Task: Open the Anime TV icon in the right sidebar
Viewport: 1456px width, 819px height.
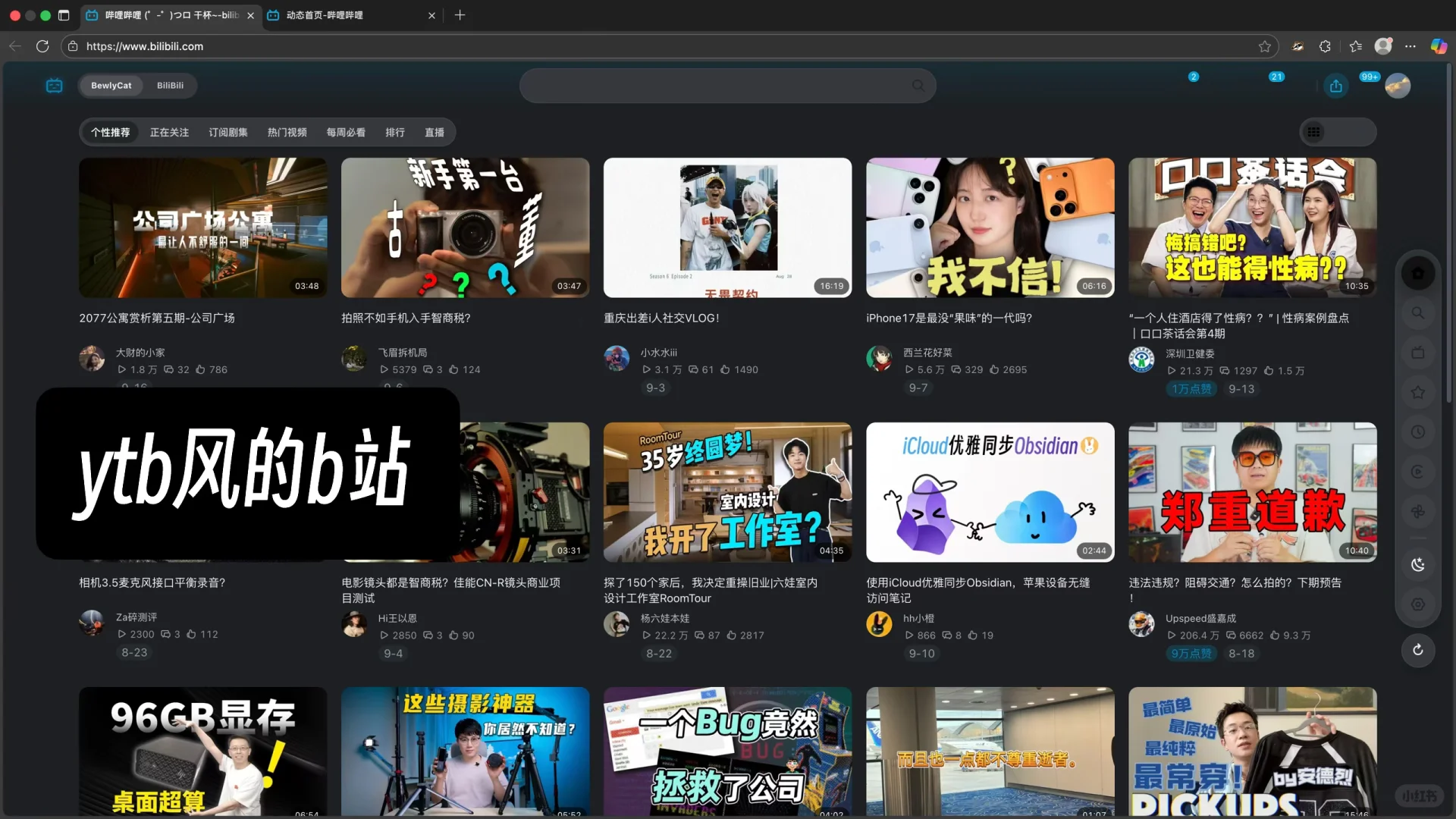Action: click(x=1417, y=353)
